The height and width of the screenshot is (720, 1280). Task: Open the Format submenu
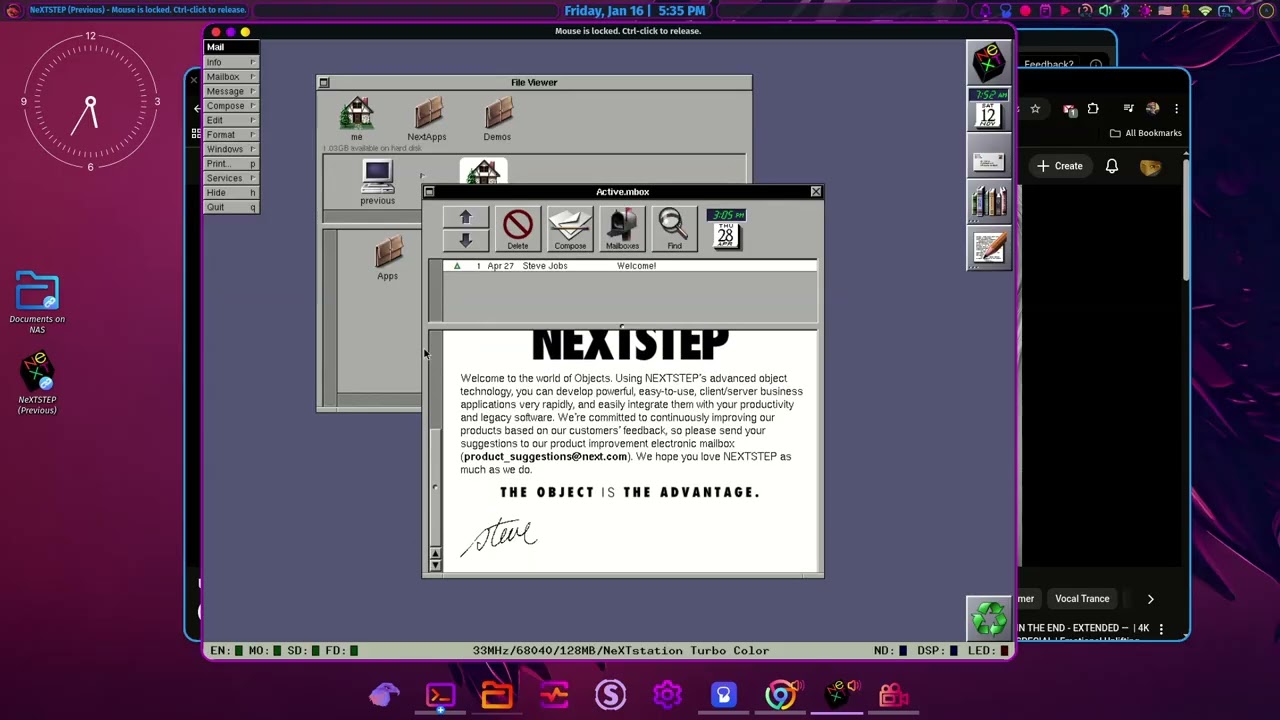tap(231, 134)
